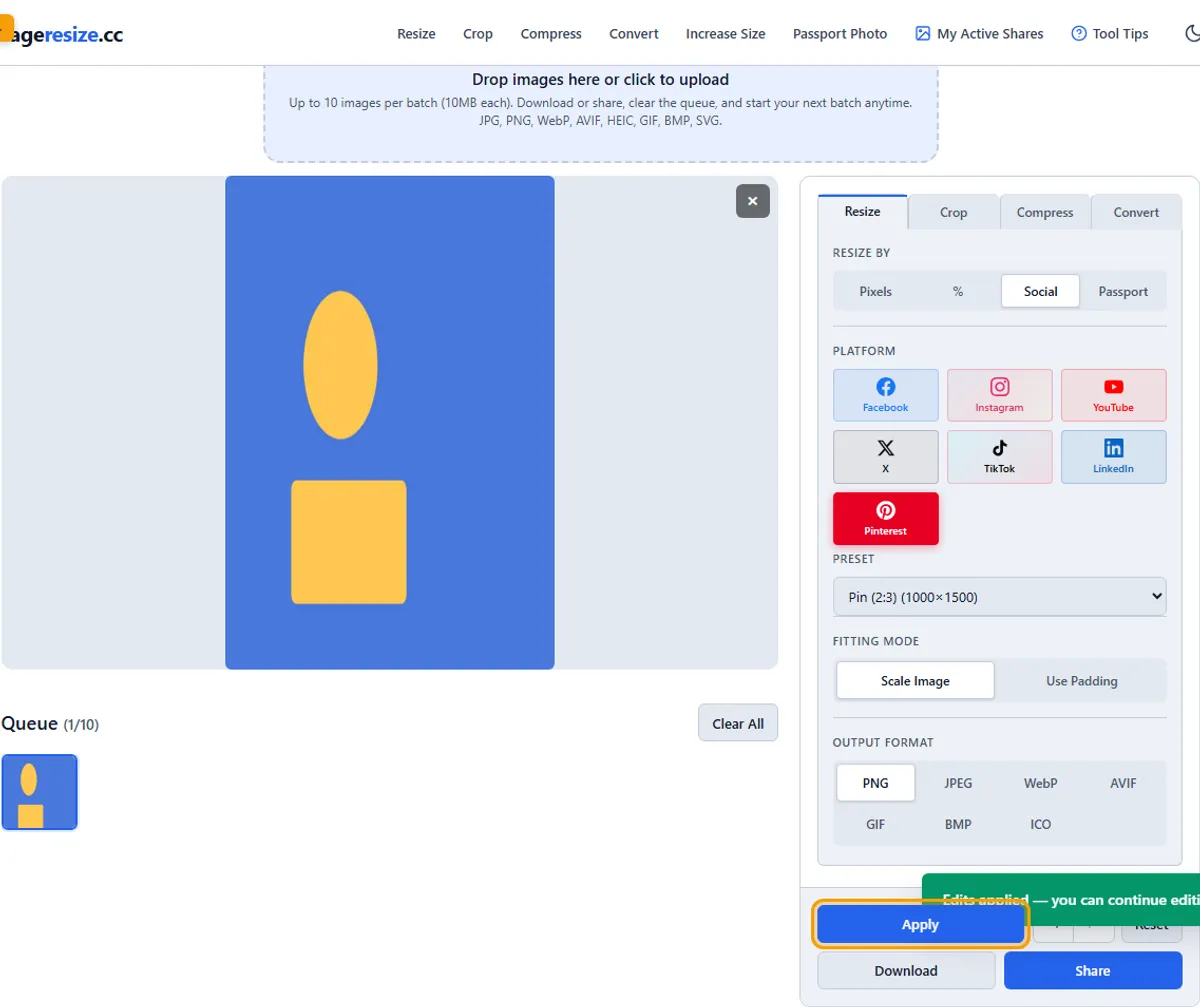Select the Facebook platform

pyautogui.click(x=885, y=395)
